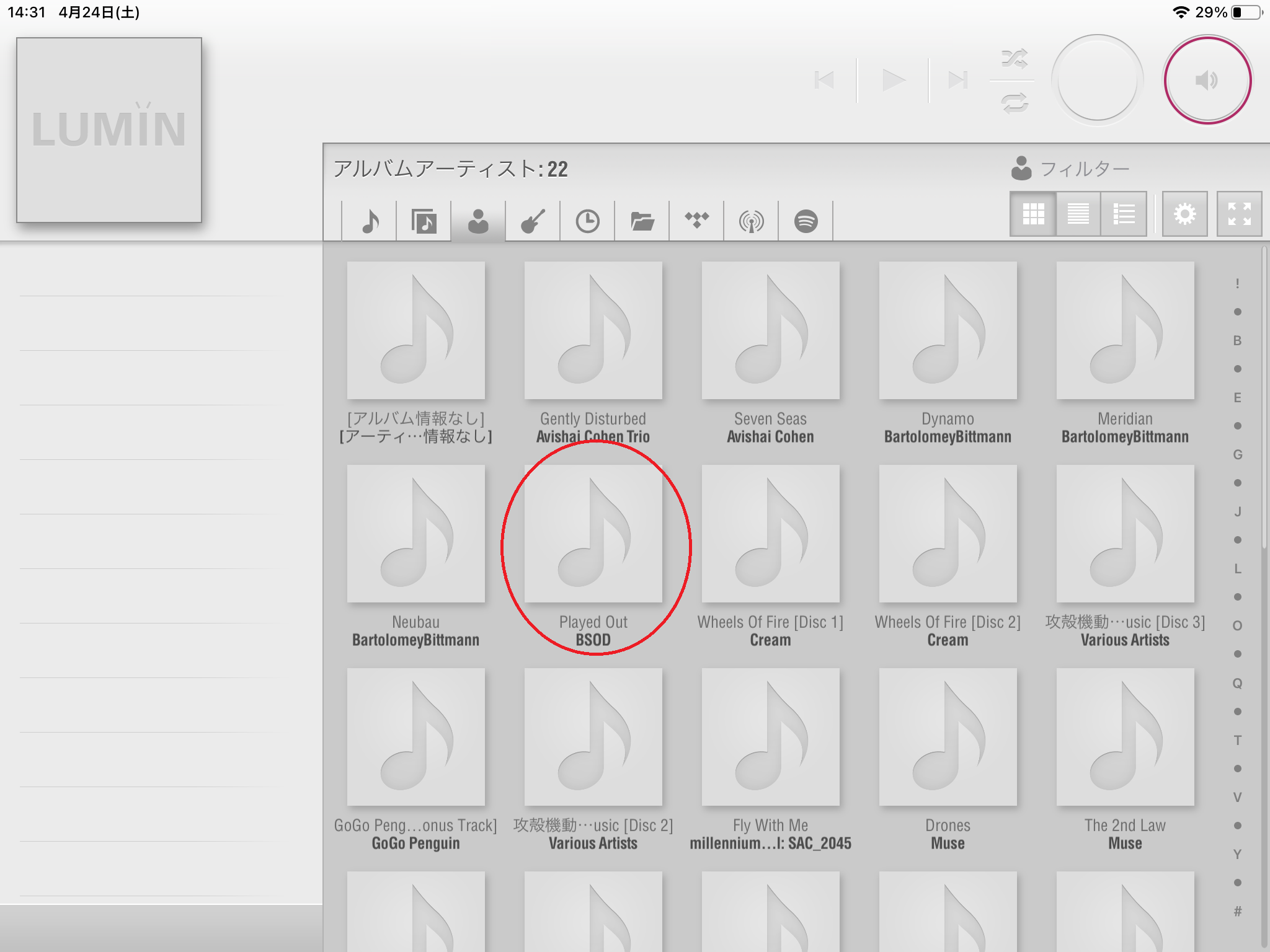Skip to previous track
This screenshot has height=952, width=1270.
click(x=825, y=80)
